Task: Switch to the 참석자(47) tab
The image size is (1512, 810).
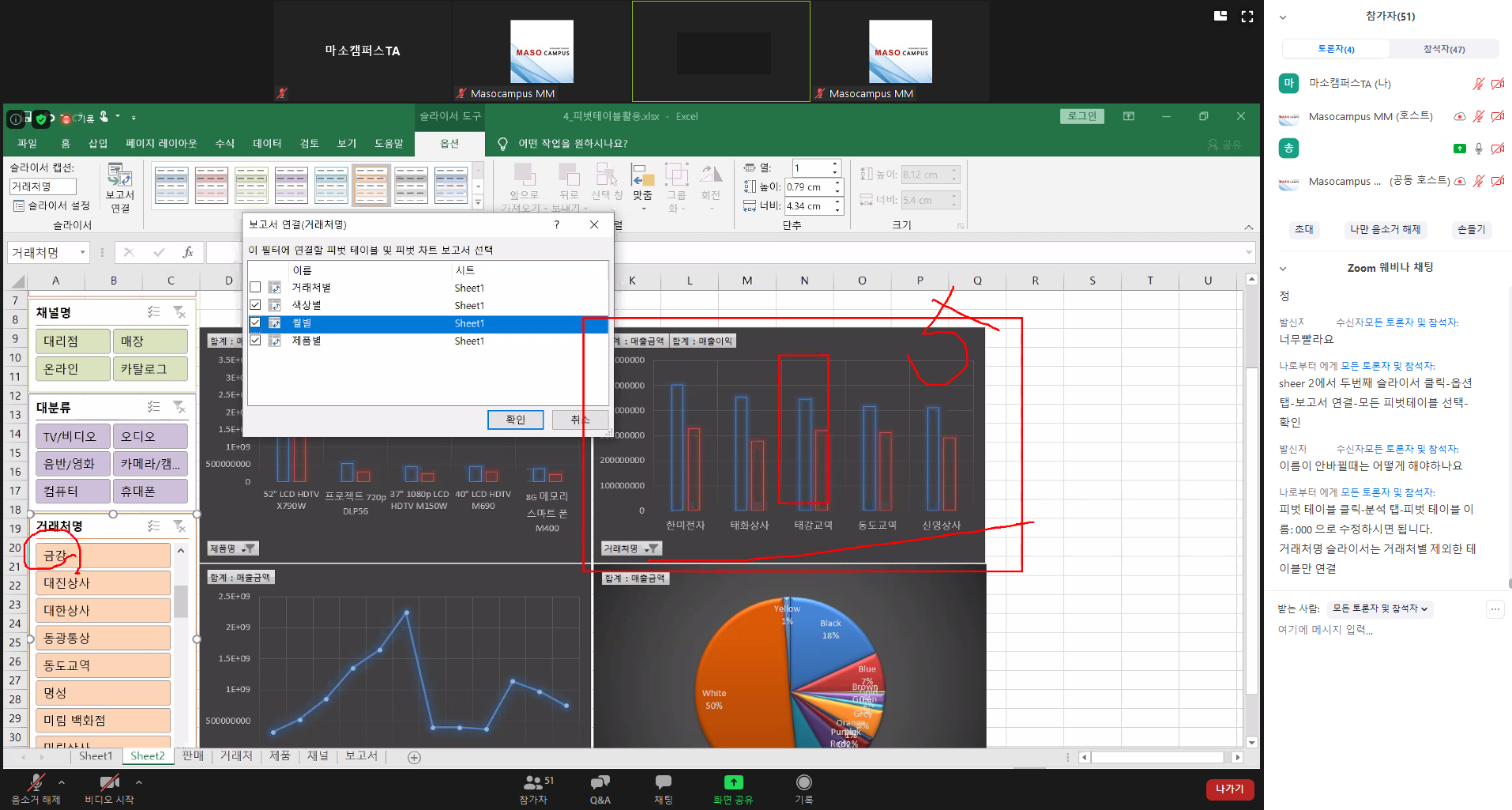Action: [1443, 49]
